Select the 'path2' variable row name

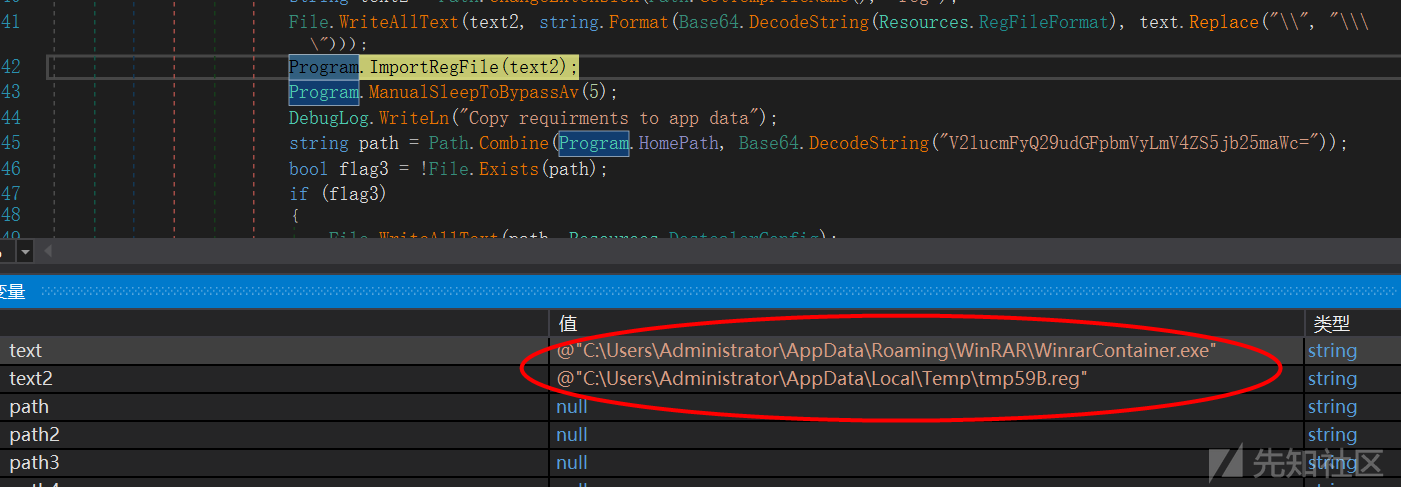pos(34,434)
